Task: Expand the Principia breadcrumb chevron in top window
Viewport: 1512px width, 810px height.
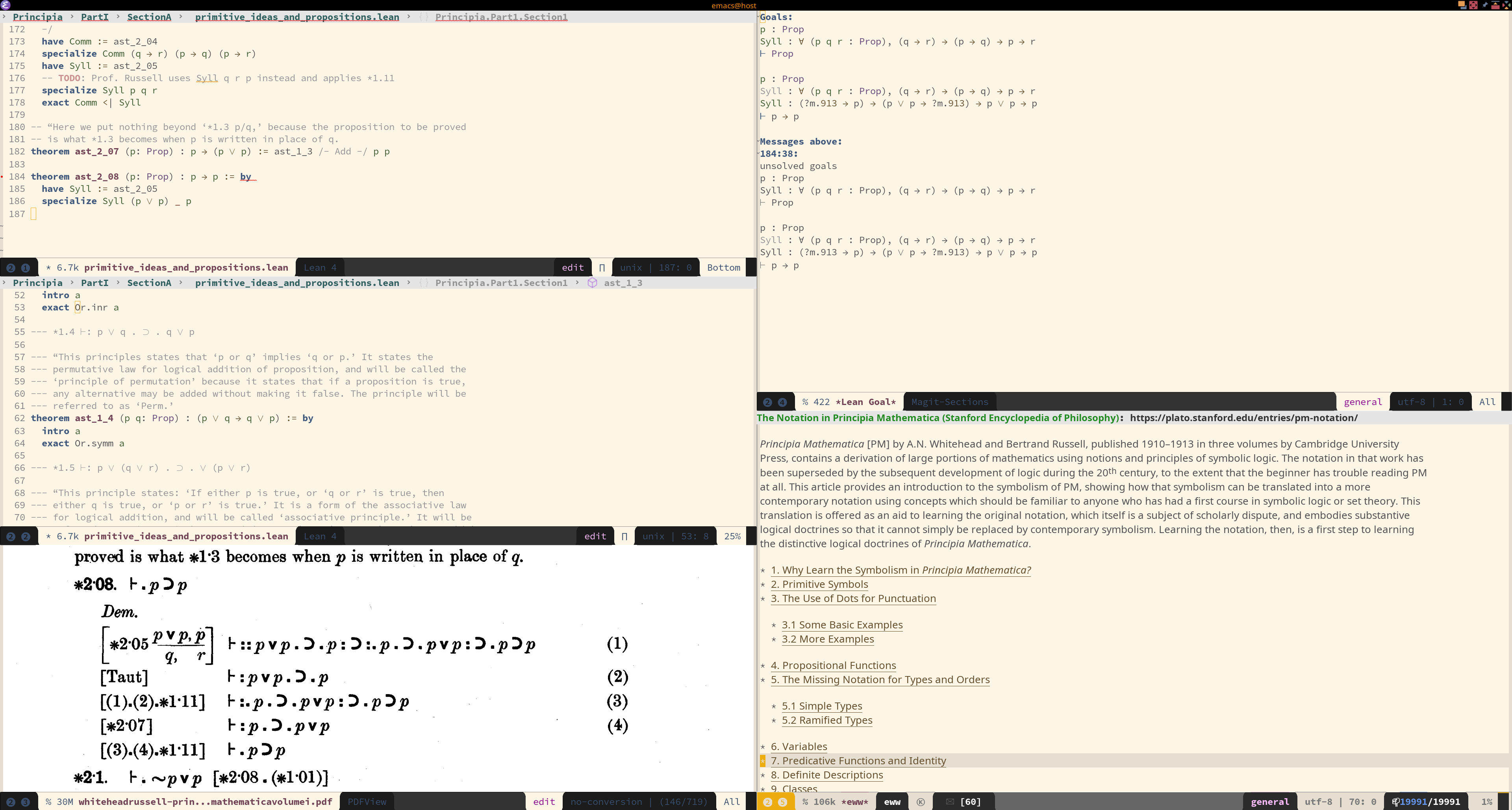Action: [x=4, y=17]
